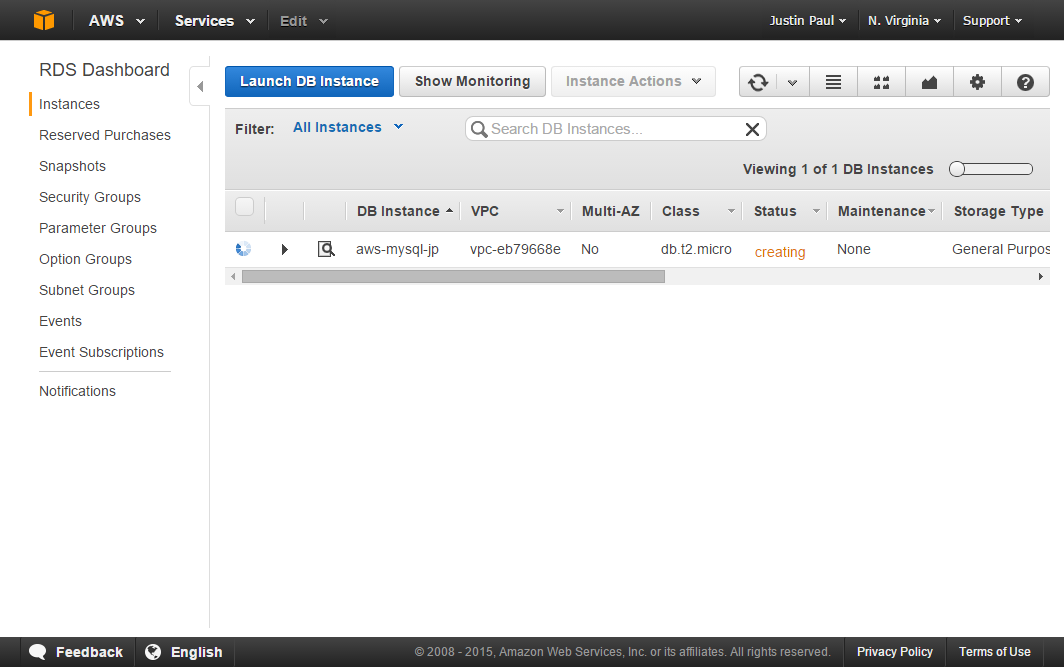
Task: Switch to the tile grid view icon
Action: coord(881,82)
